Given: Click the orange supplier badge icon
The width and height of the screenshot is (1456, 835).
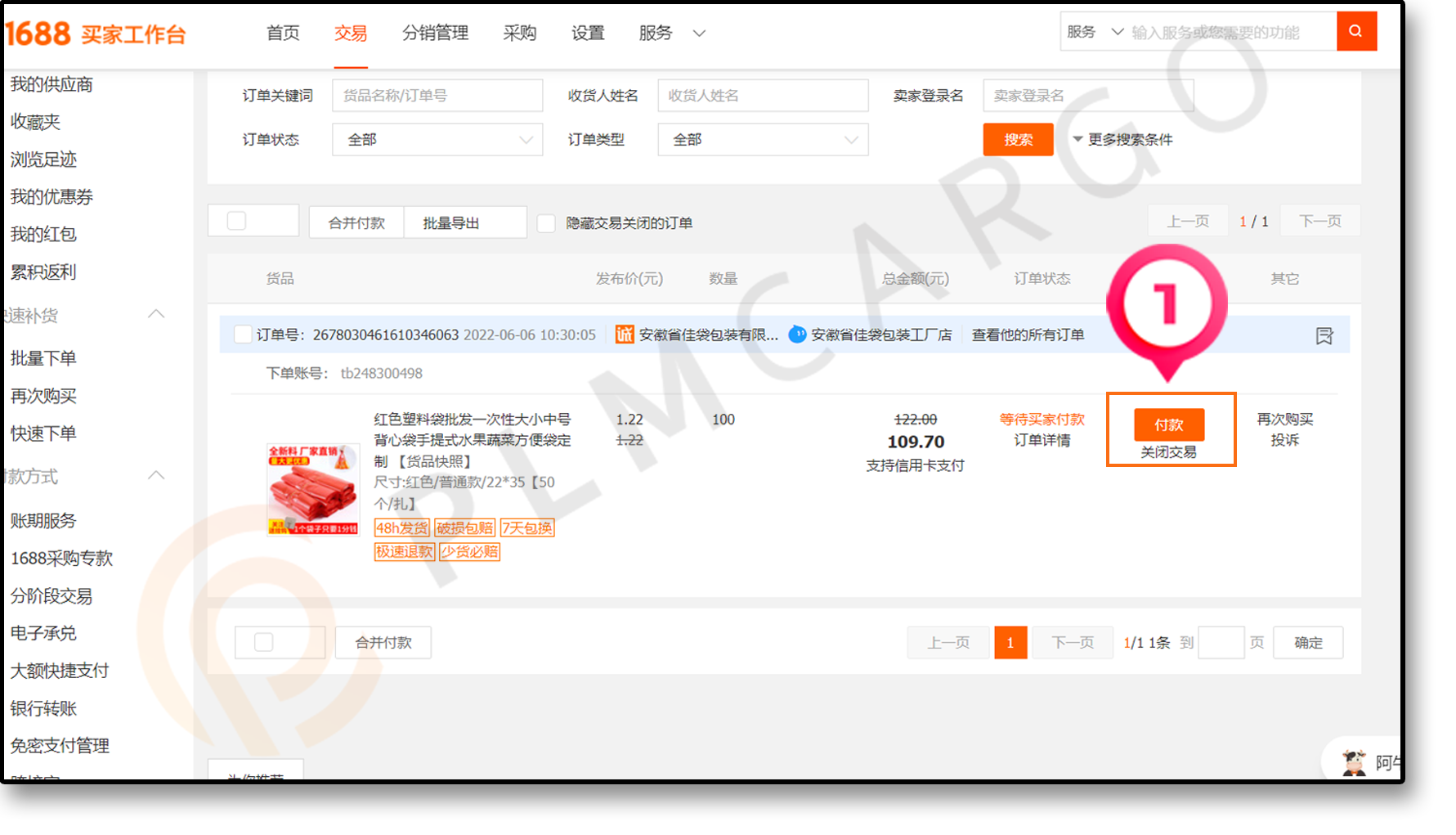Looking at the screenshot, I should (x=625, y=334).
